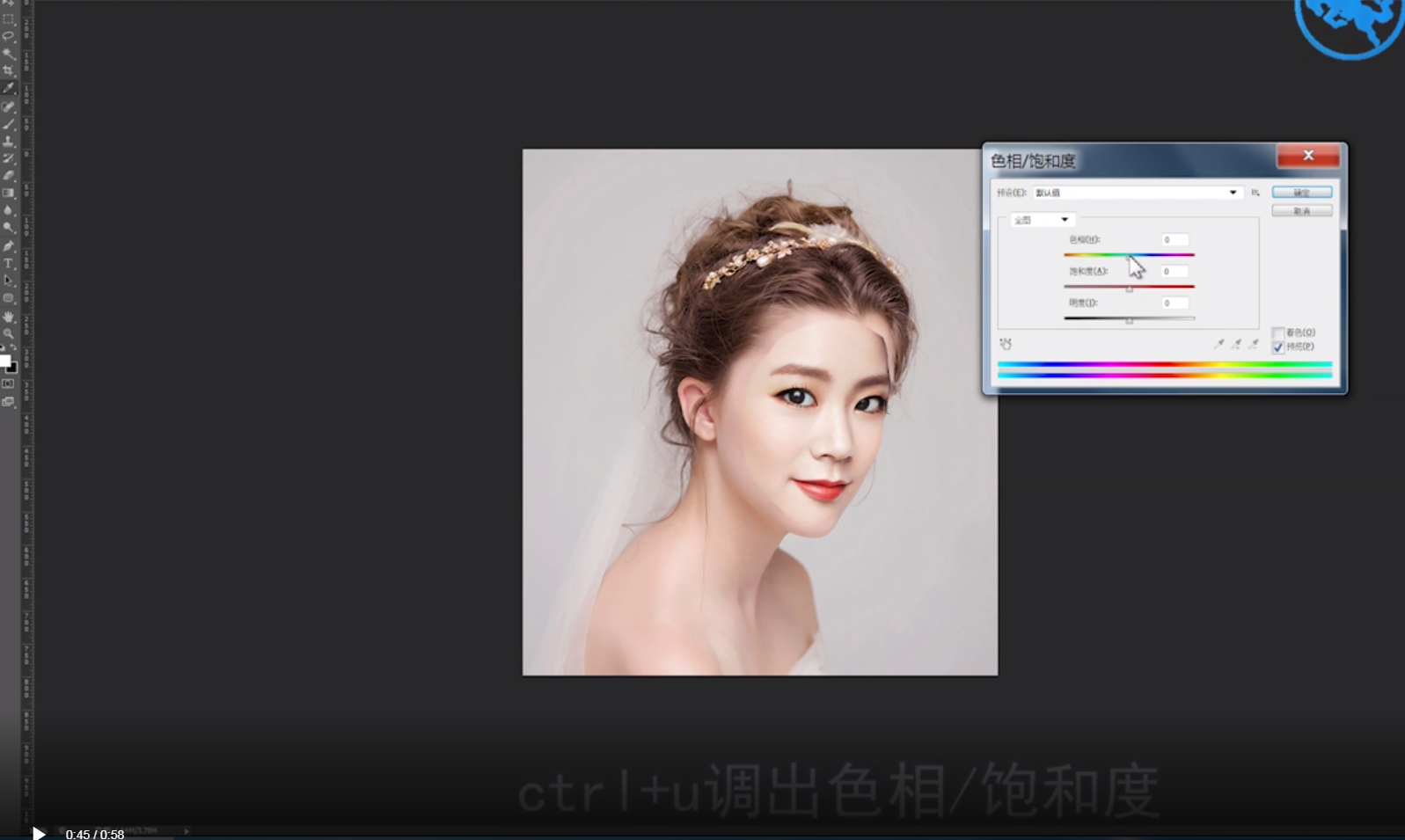The height and width of the screenshot is (840, 1405).
Task: Toggle Quick Mask mode icon
Action: point(8,384)
